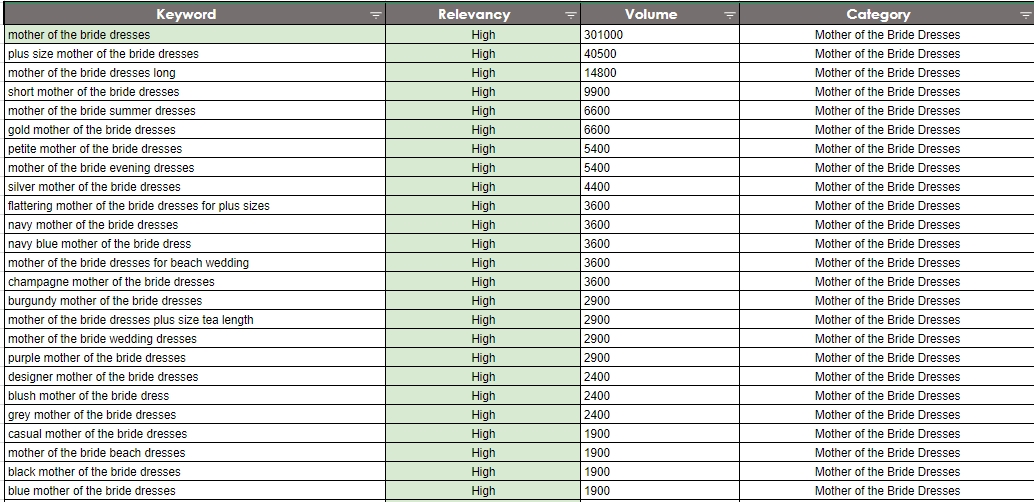Select 'mother of the bride dresses long' cell
Screen dimensions: 1034x502
pos(195,73)
